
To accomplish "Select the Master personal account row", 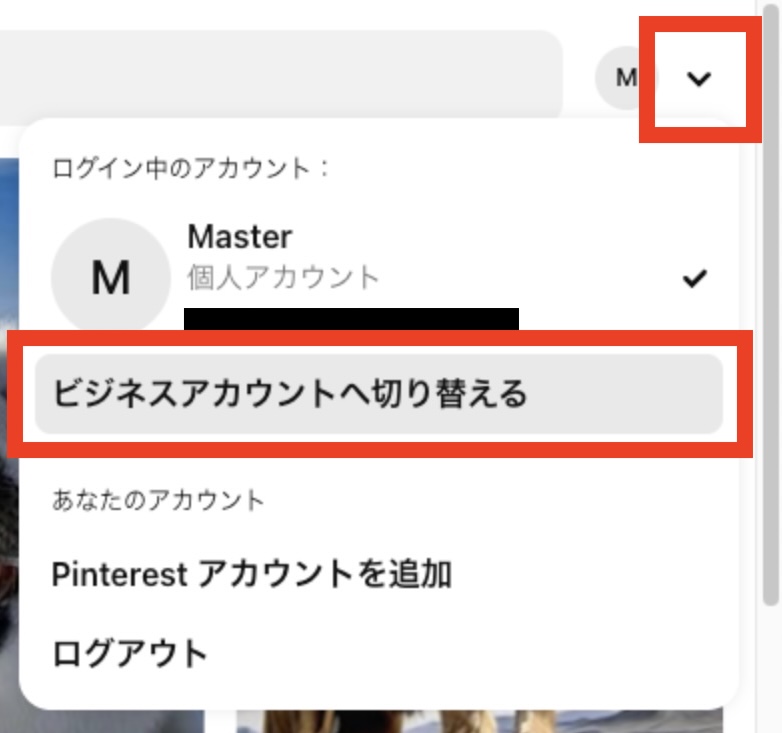I will [x=379, y=276].
